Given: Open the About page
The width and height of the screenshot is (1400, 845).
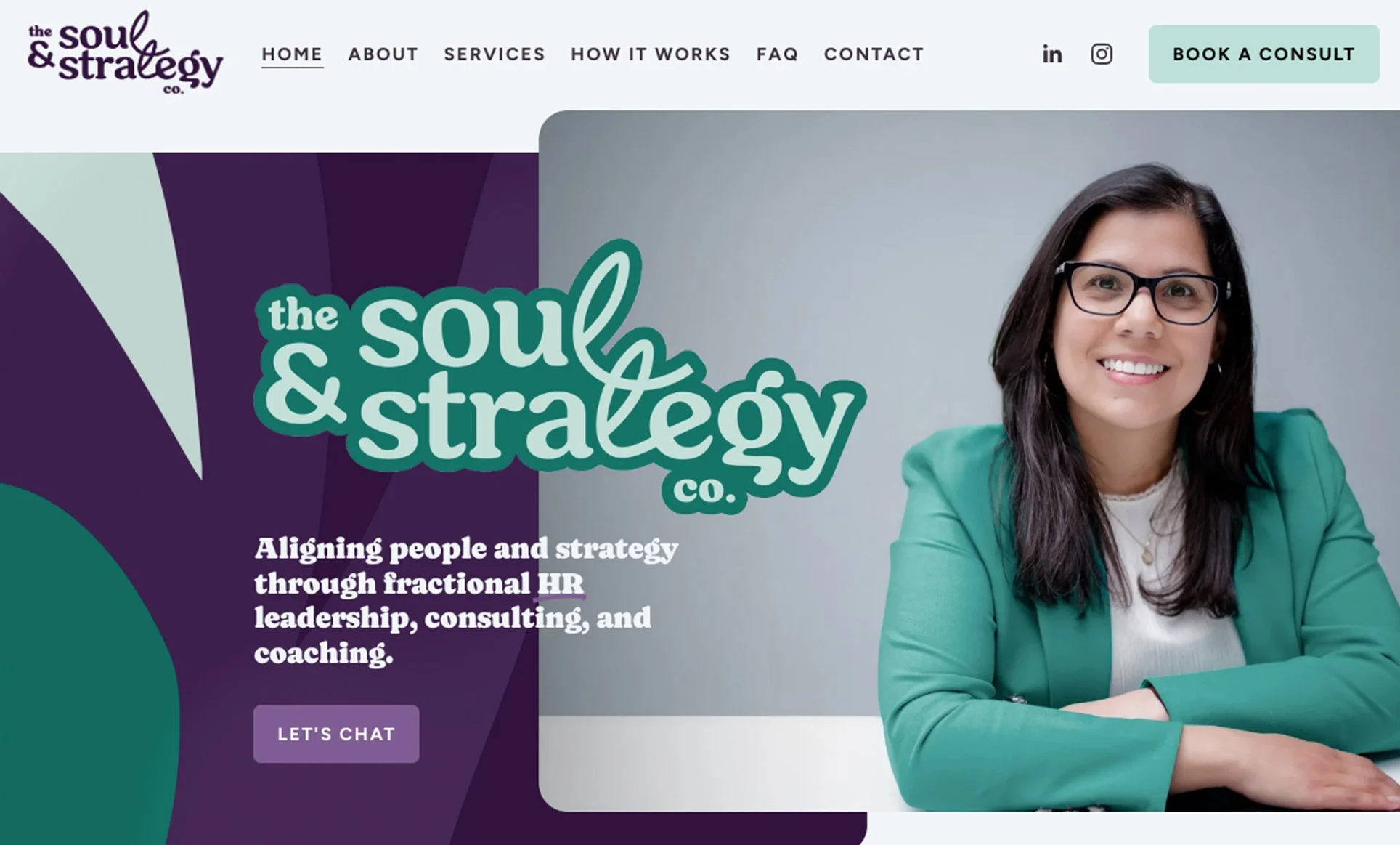Looking at the screenshot, I should 383,54.
